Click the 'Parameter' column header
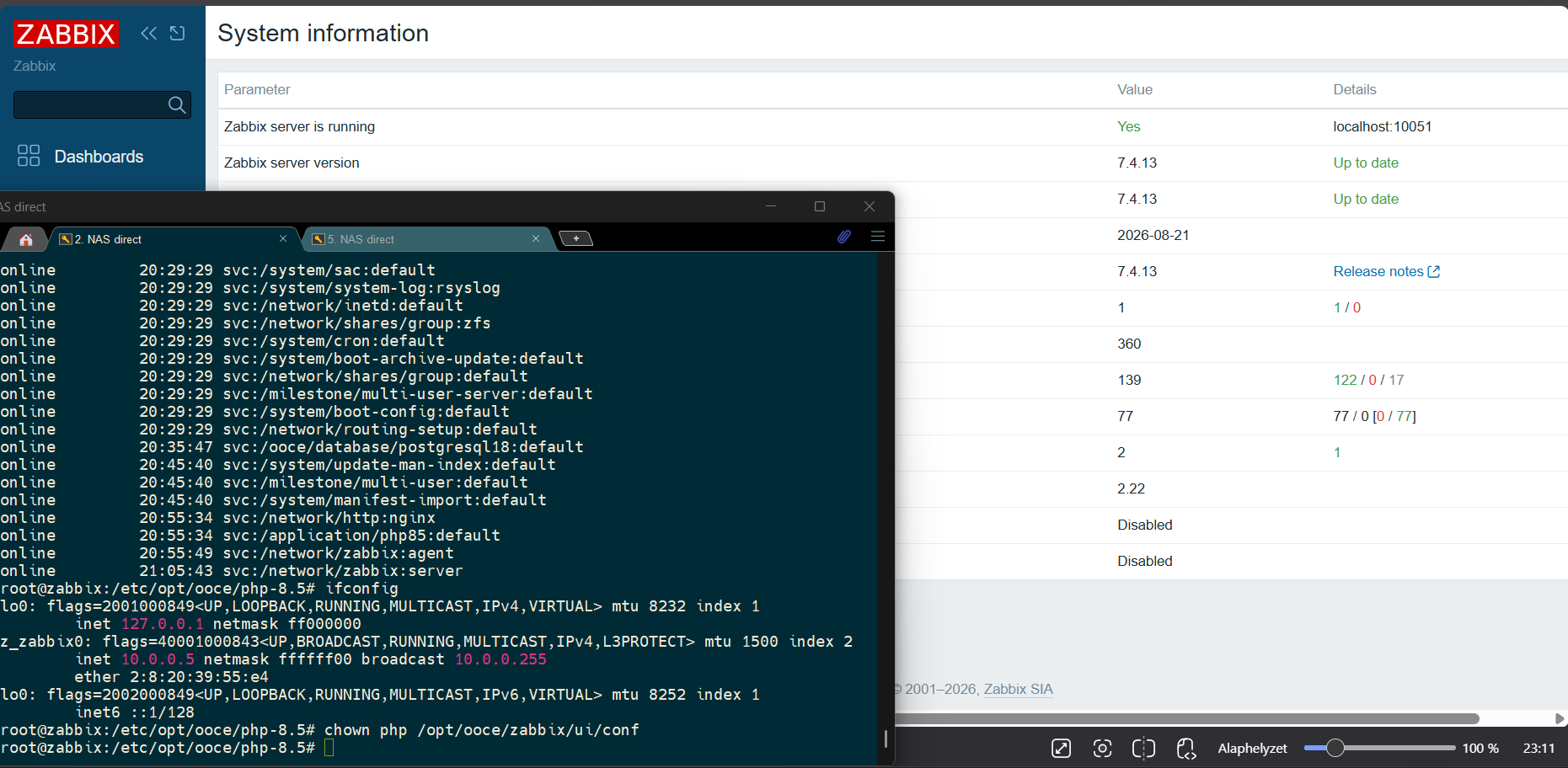Image resolution: width=1568 pixels, height=768 pixels. 257,89
